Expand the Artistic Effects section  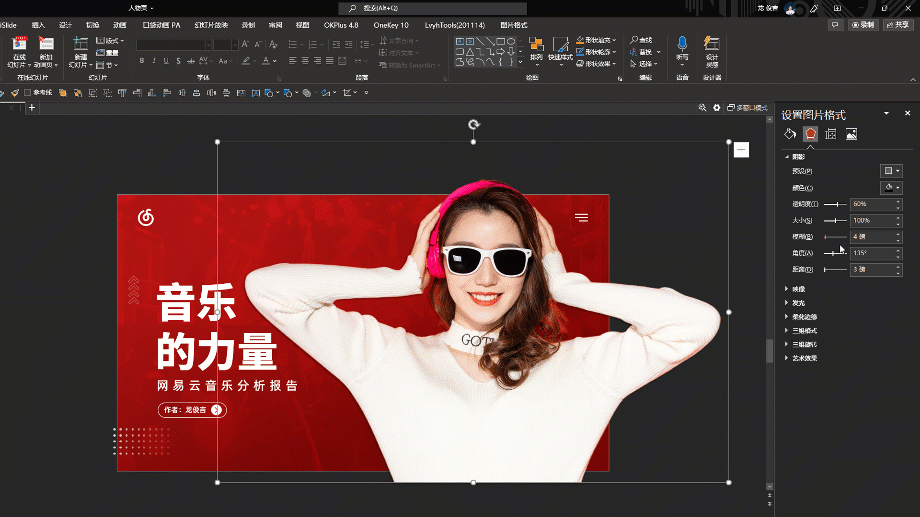click(x=801, y=358)
